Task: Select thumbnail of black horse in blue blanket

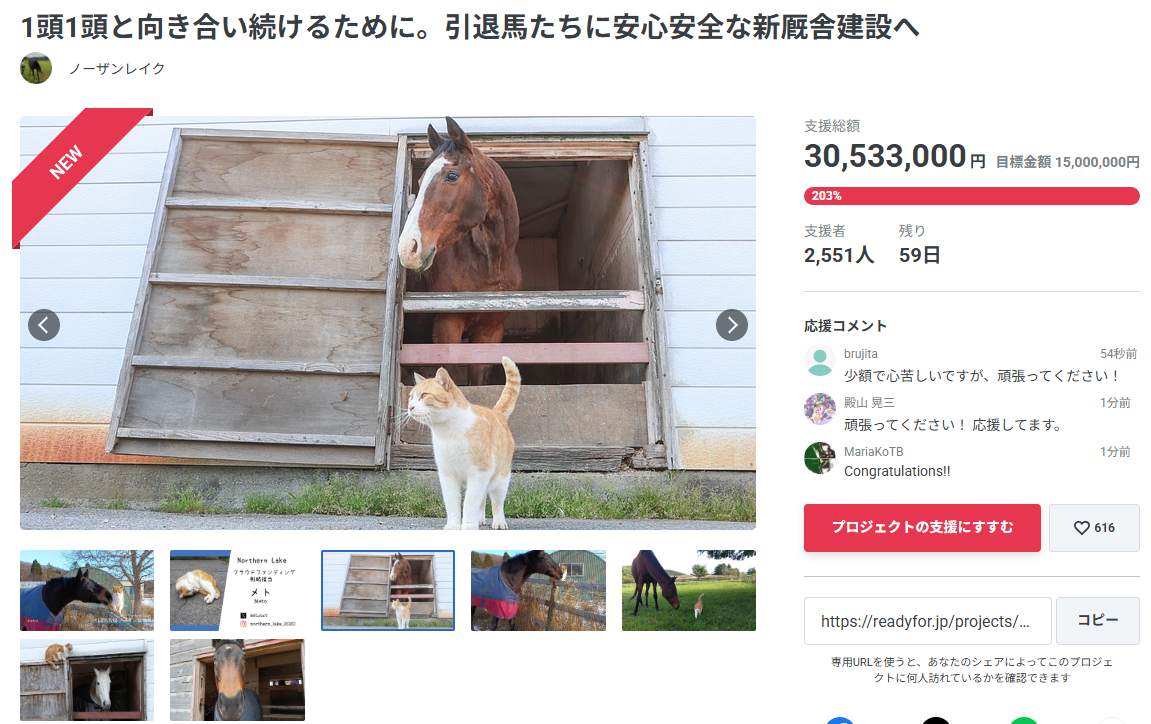Action: point(87,590)
